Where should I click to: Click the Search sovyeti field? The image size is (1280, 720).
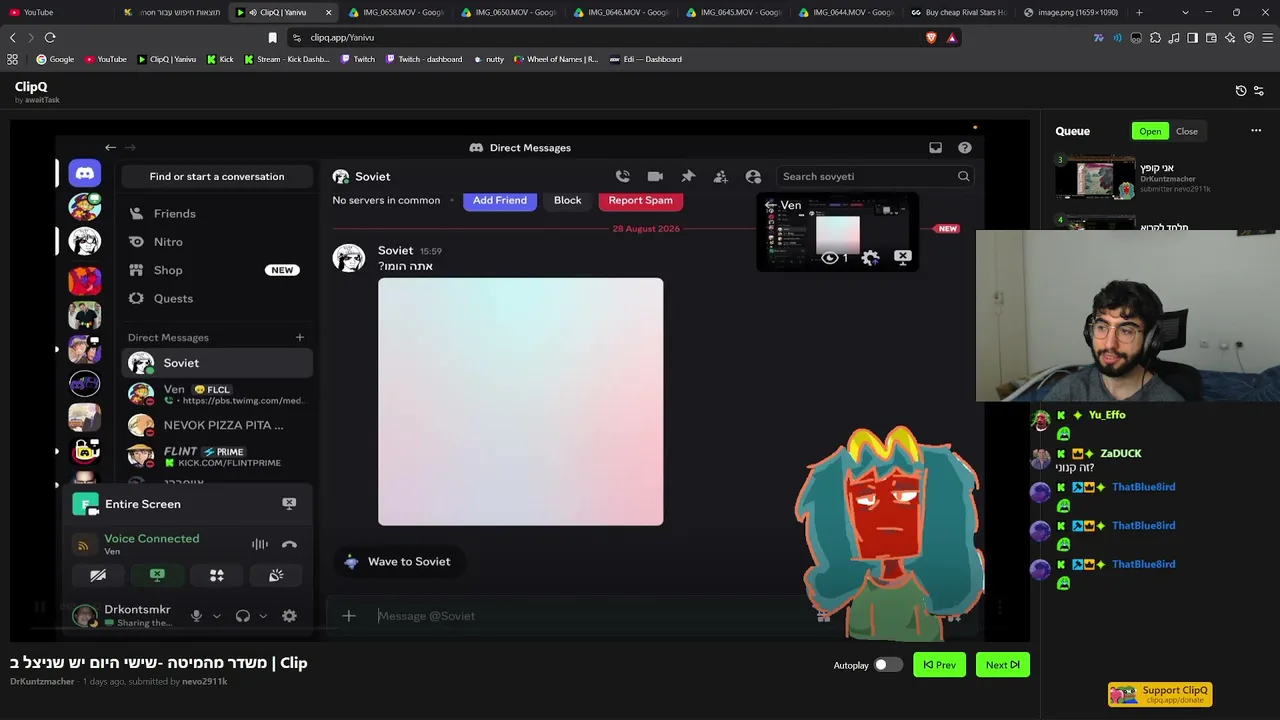pyautogui.click(x=876, y=176)
